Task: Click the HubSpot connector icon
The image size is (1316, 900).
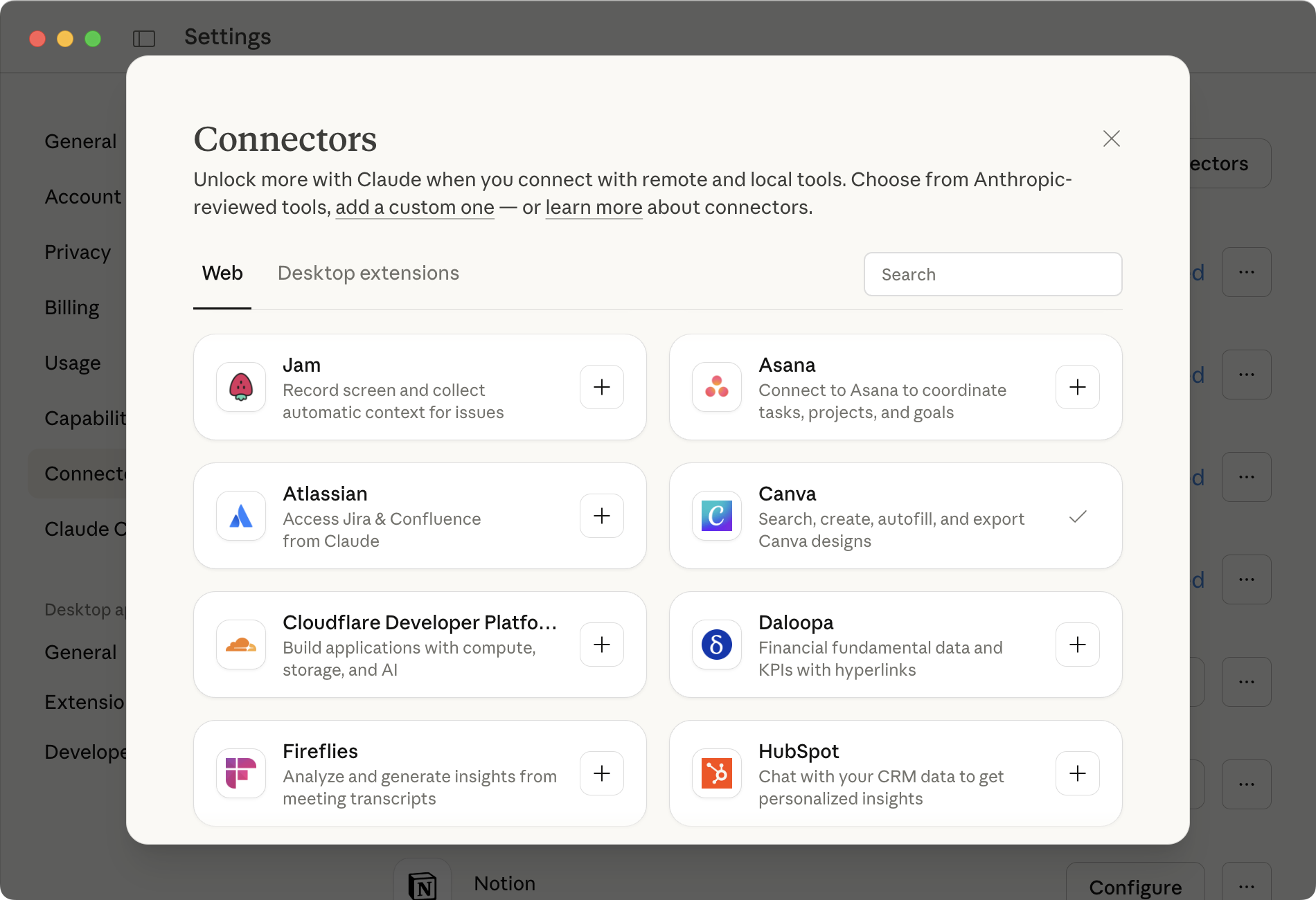Action: point(717,773)
